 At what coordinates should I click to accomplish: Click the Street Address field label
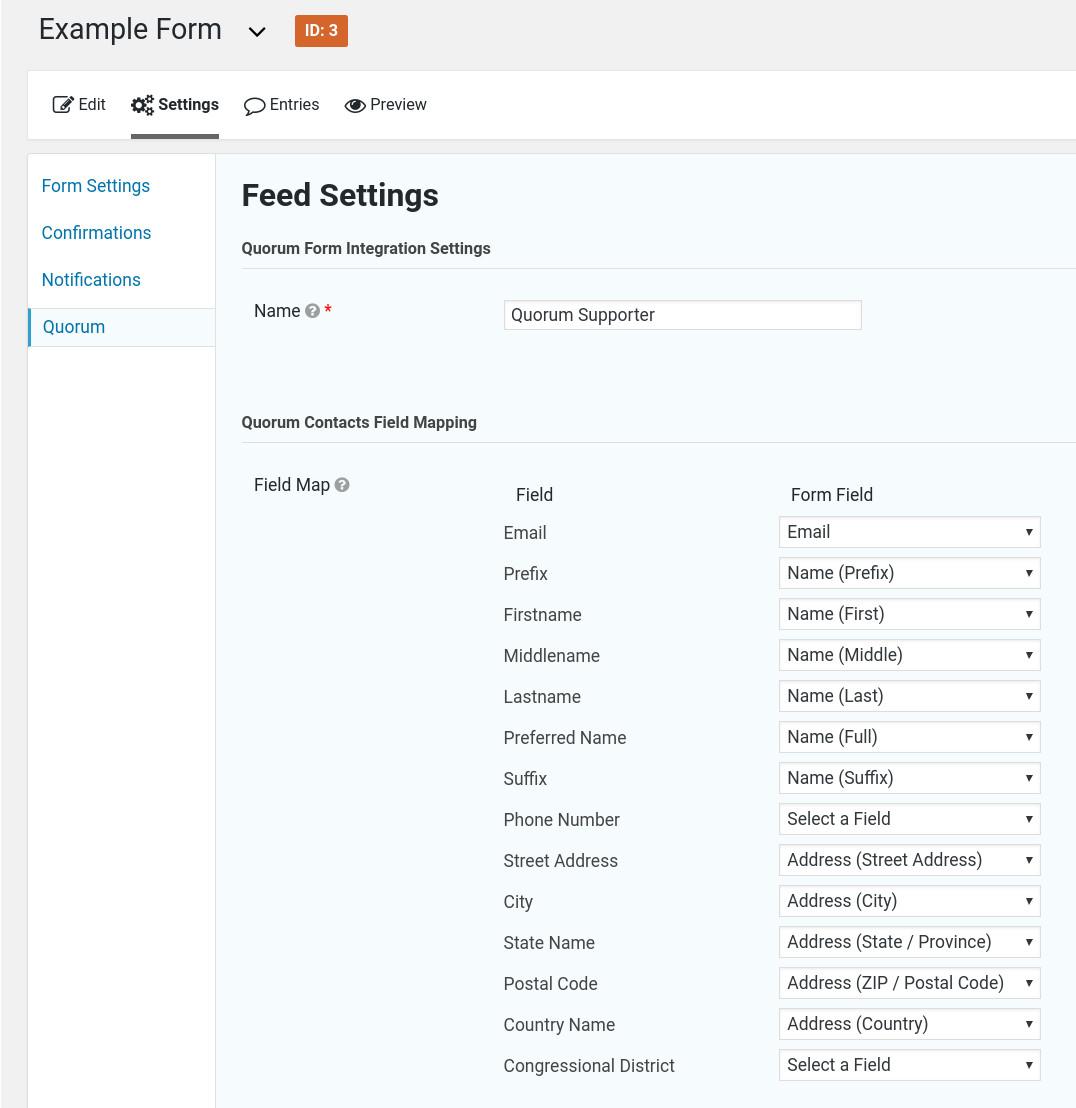tap(561, 861)
